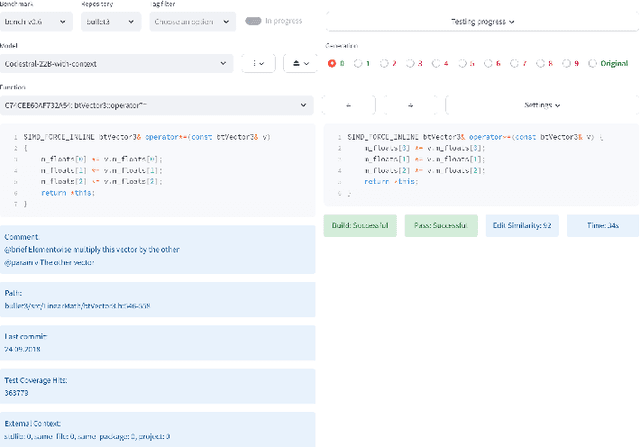Click the left arrow button under Generation

(347, 104)
